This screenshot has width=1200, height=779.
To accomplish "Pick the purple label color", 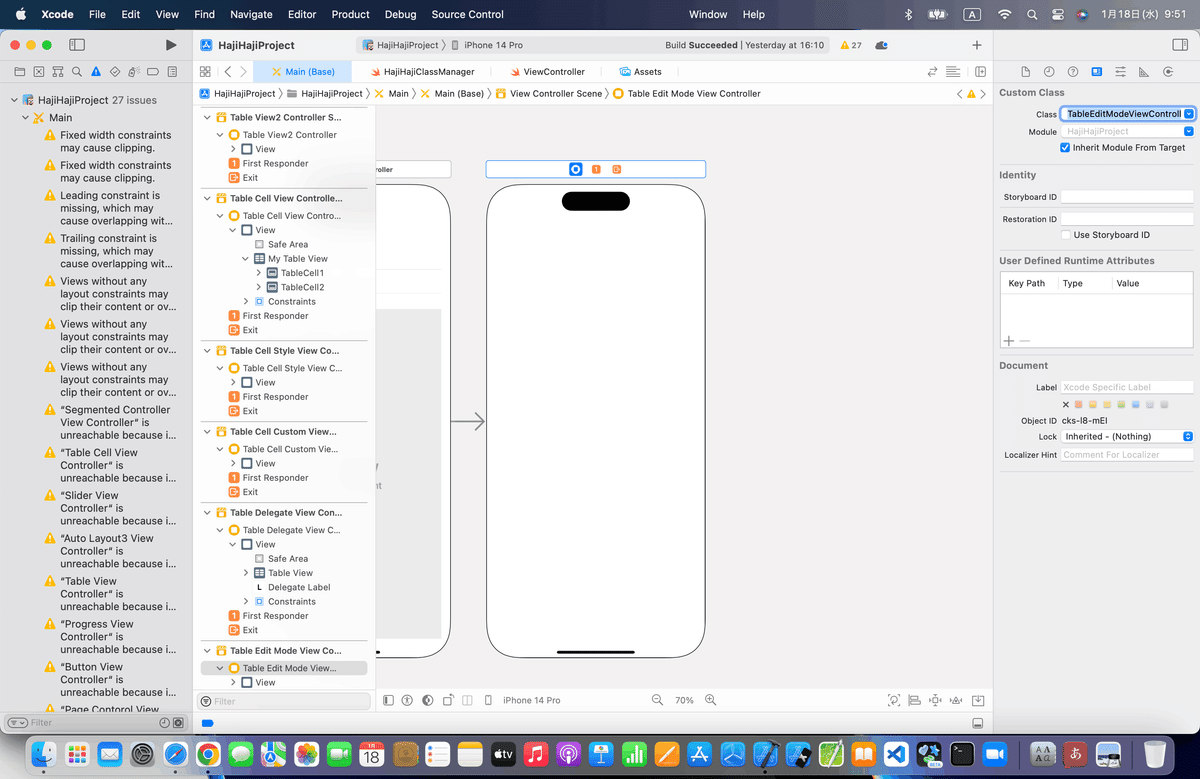I will [x=1150, y=405].
